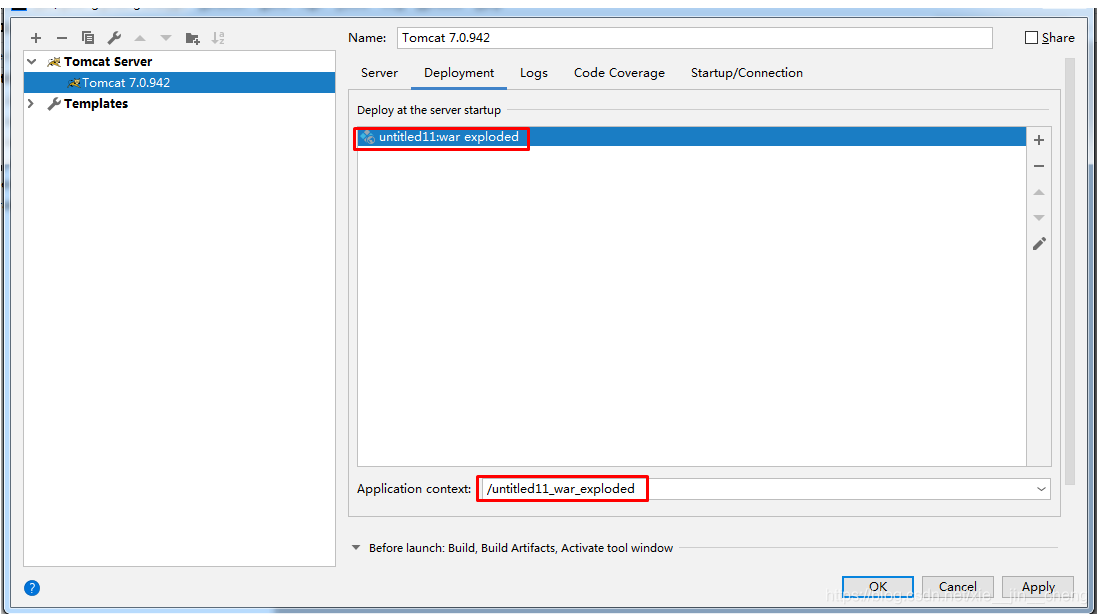Image resolution: width=1097 pixels, height=614 pixels.
Task: Copy the selected run configuration
Action: tap(87, 38)
